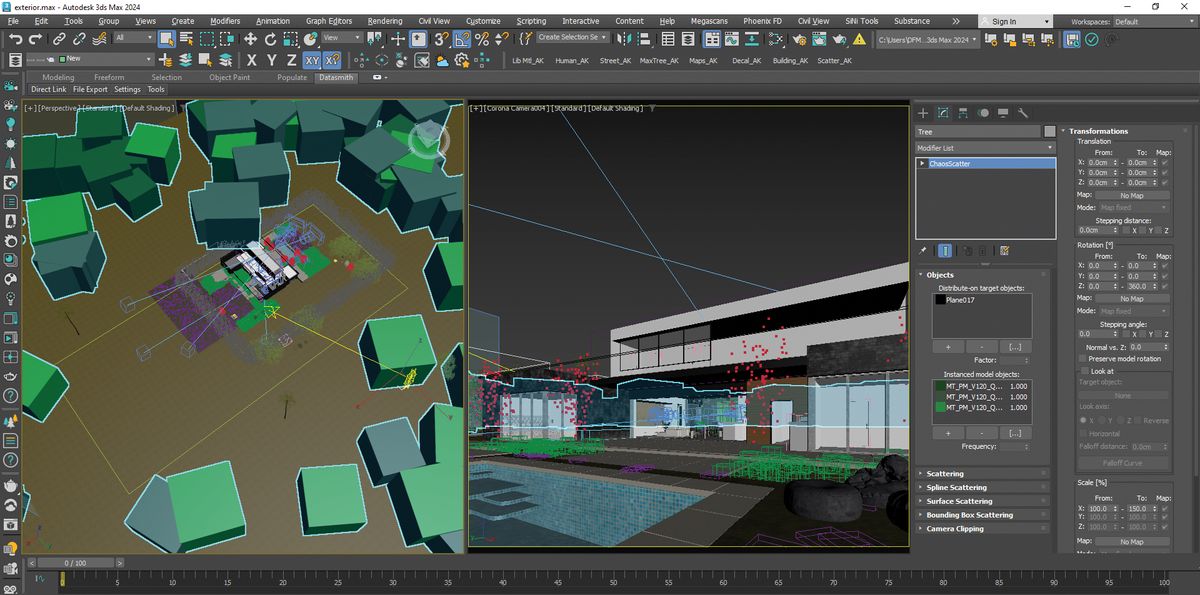
Task: Select Plane017 in the distribute-on list
Action: click(x=960, y=300)
